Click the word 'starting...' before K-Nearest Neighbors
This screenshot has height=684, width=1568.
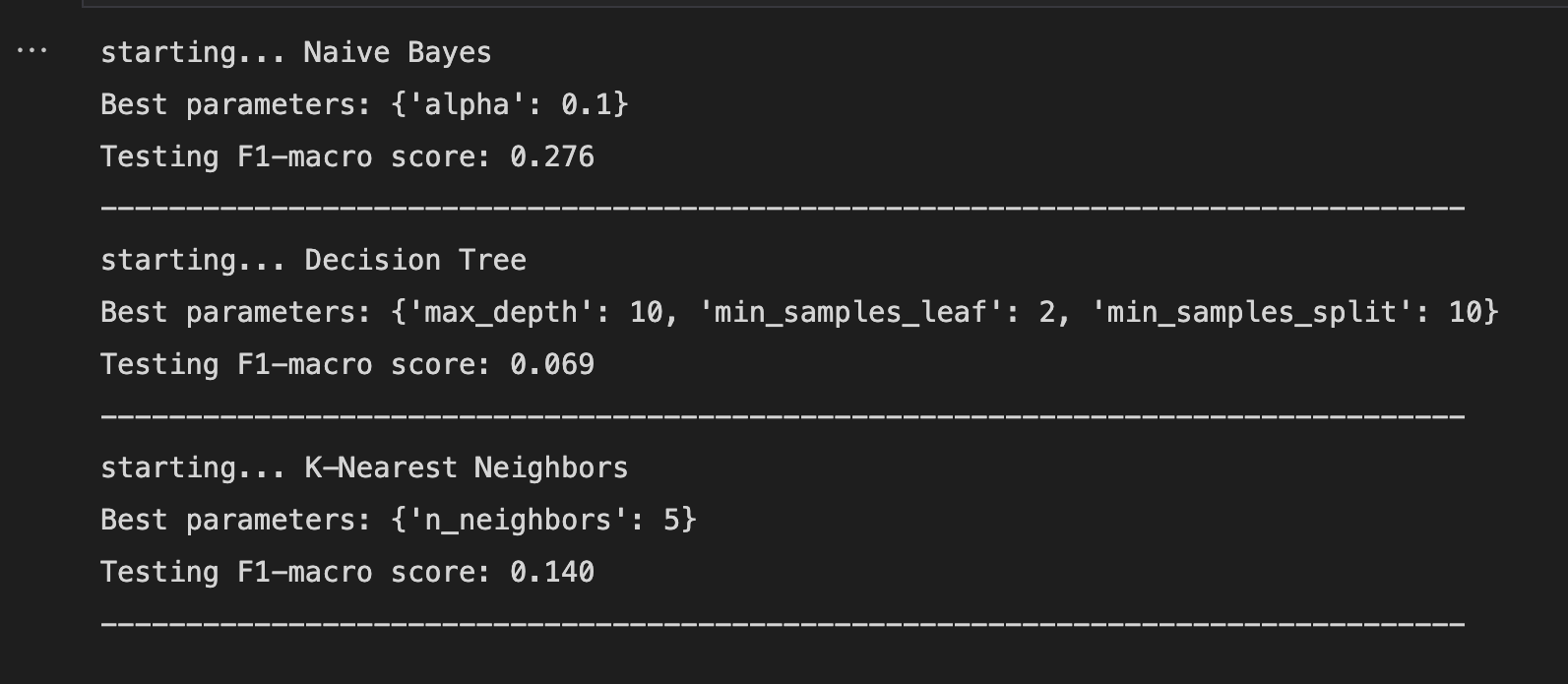(x=193, y=467)
